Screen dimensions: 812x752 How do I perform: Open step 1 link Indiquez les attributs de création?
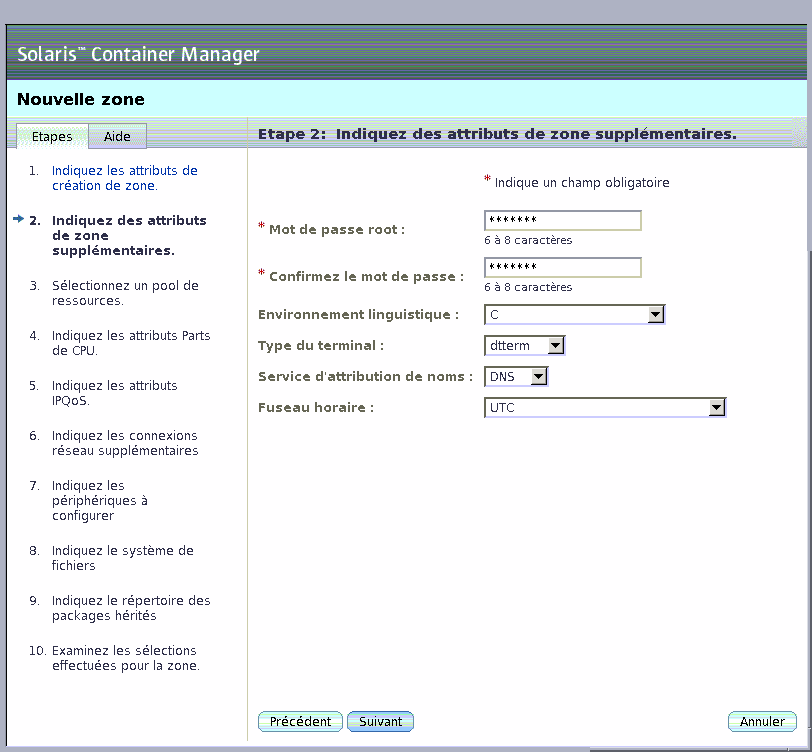tap(124, 178)
